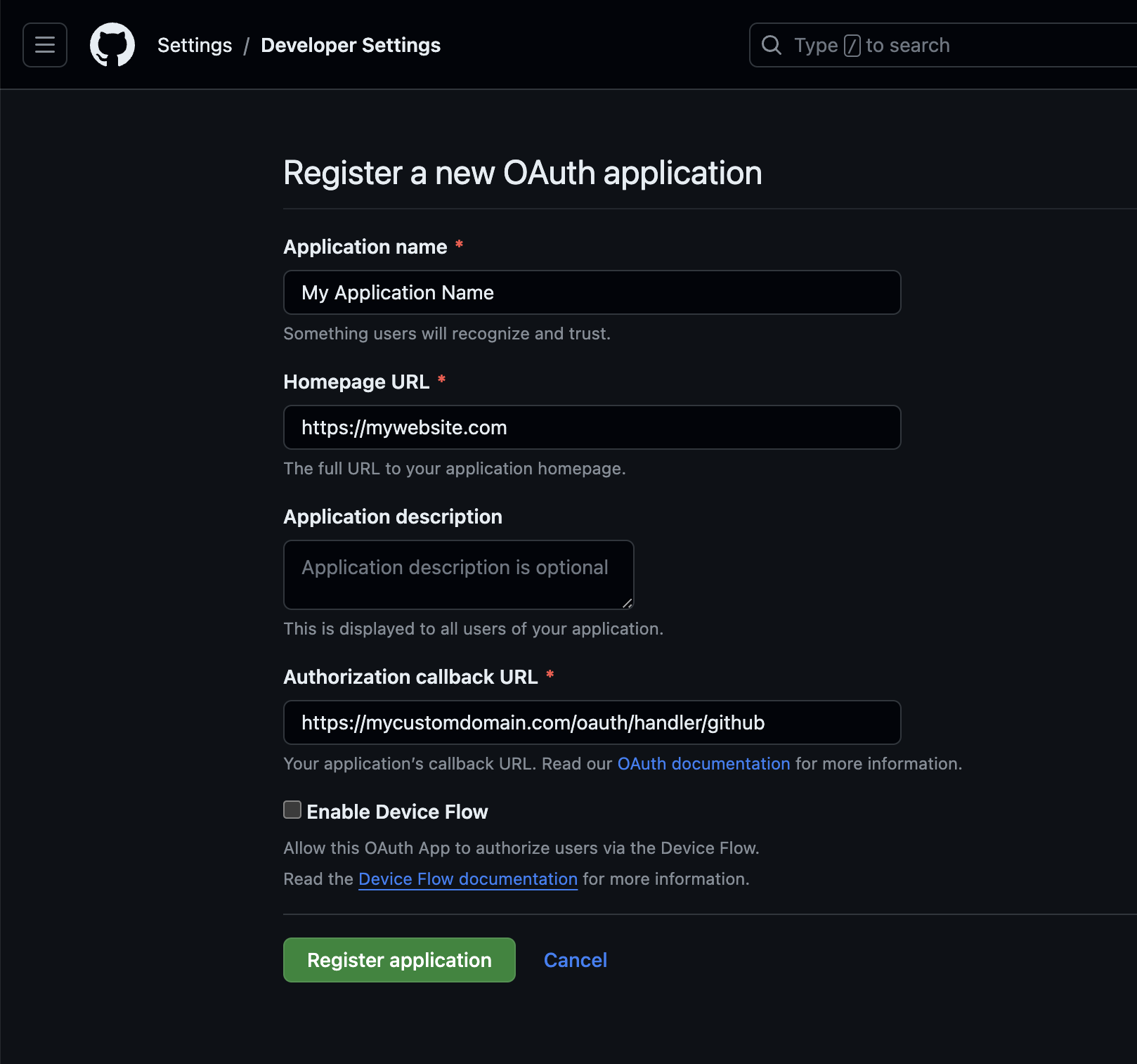The height and width of the screenshot is (1064, 1137).
Task: Click the Homepage URL field label
Action: point(356,382)
